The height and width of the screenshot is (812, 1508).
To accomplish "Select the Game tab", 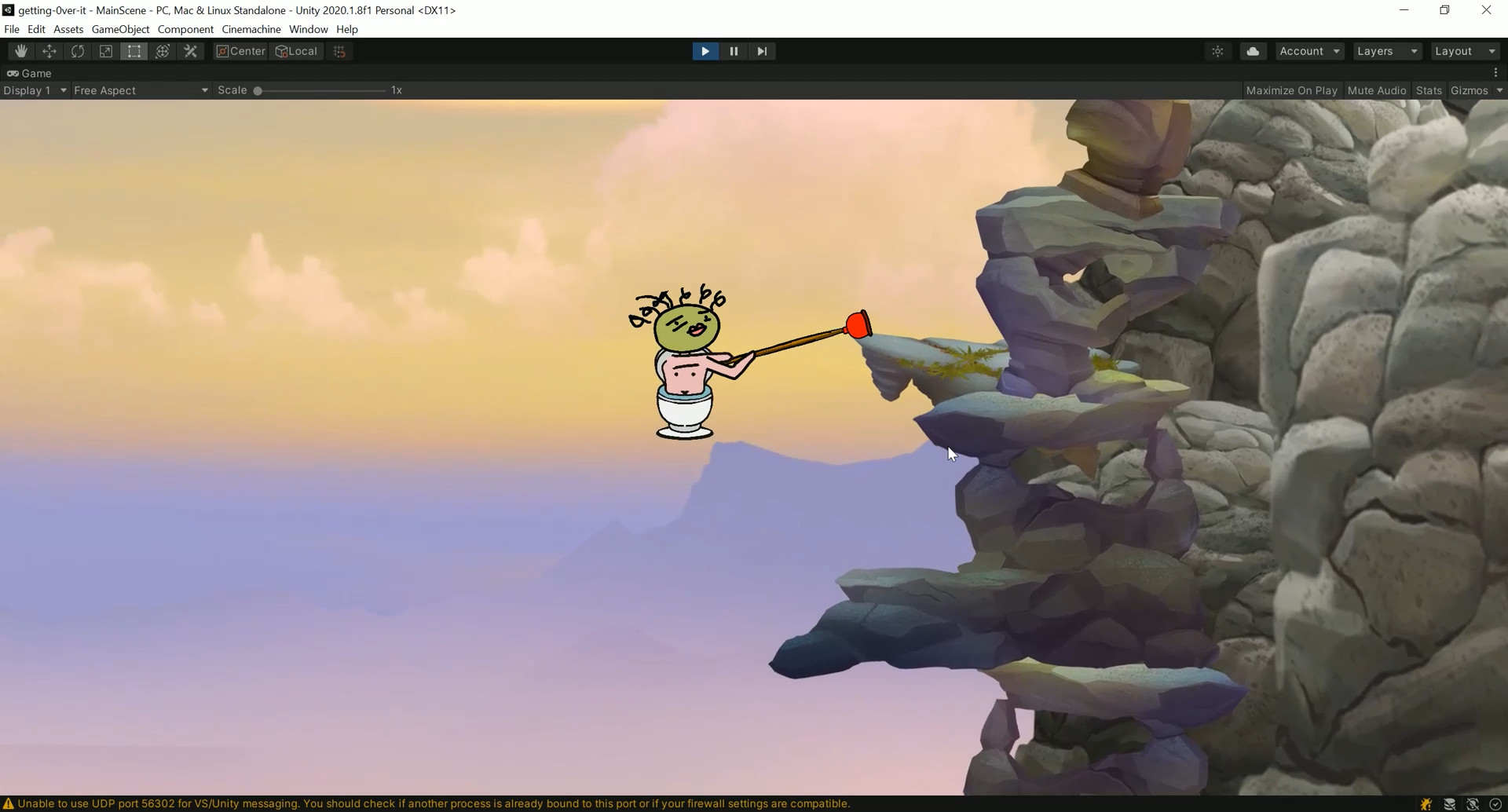I will 29,73.
